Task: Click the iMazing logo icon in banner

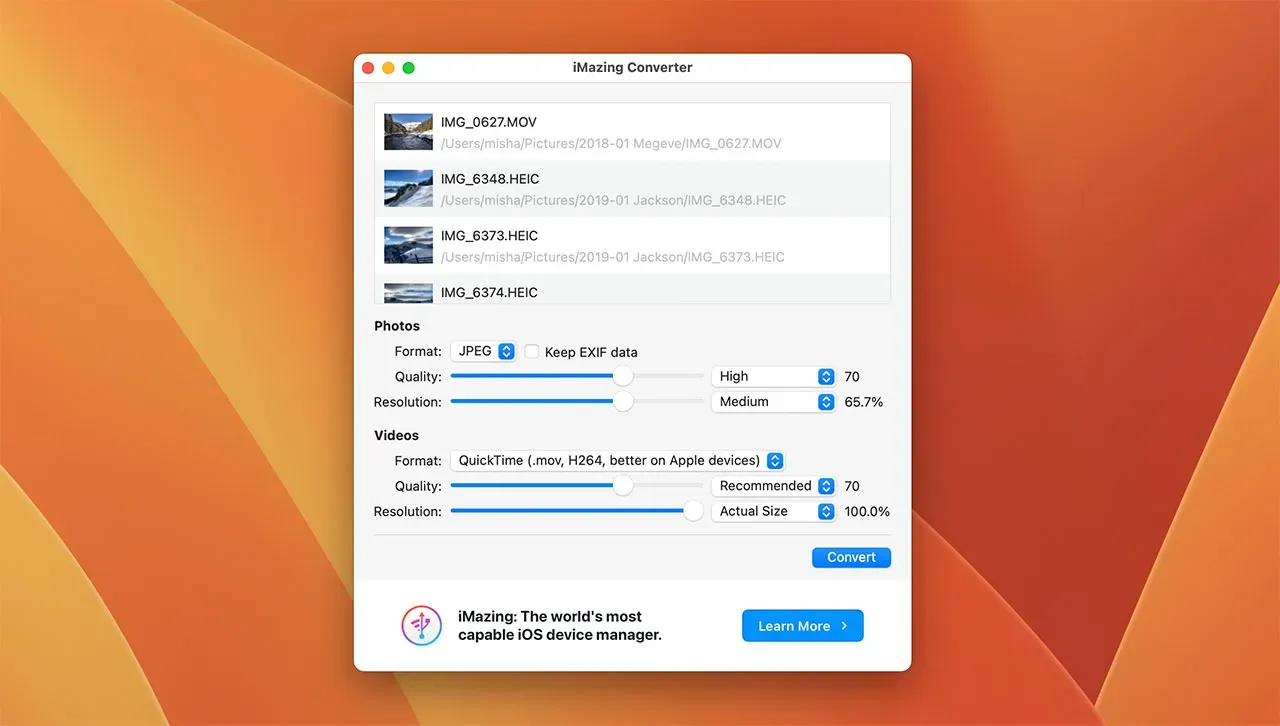Action: pyautogui.click(x=421, y=626)
